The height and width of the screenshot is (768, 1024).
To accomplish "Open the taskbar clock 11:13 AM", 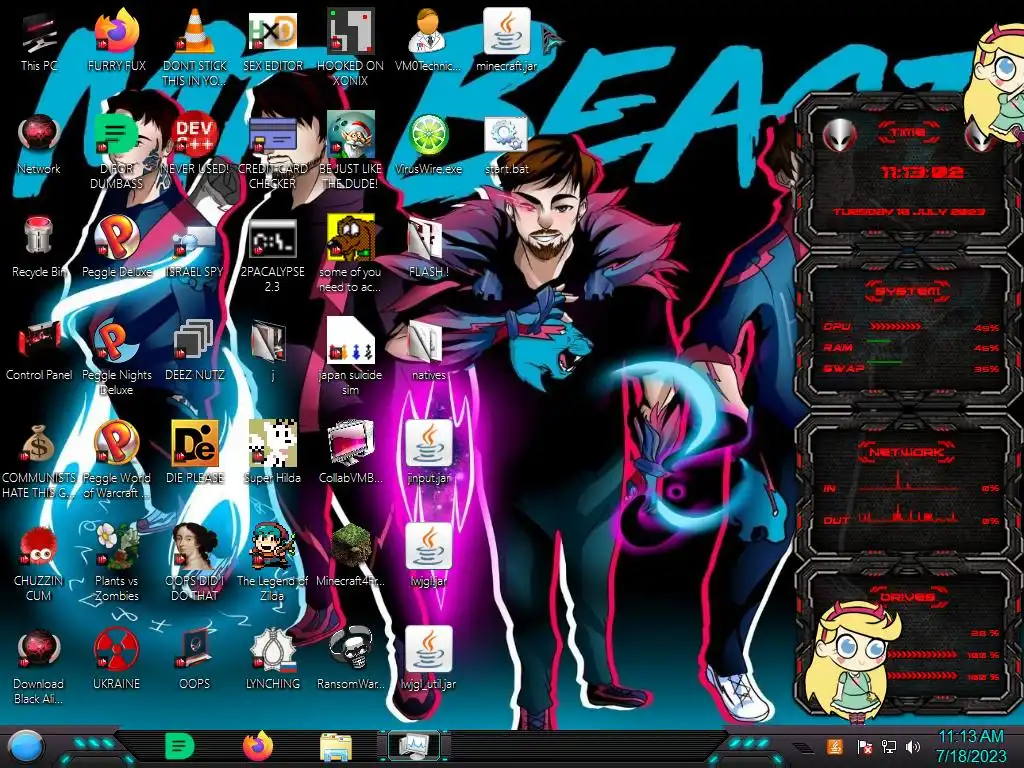I will pyautogui.click(x=970, y=746).
